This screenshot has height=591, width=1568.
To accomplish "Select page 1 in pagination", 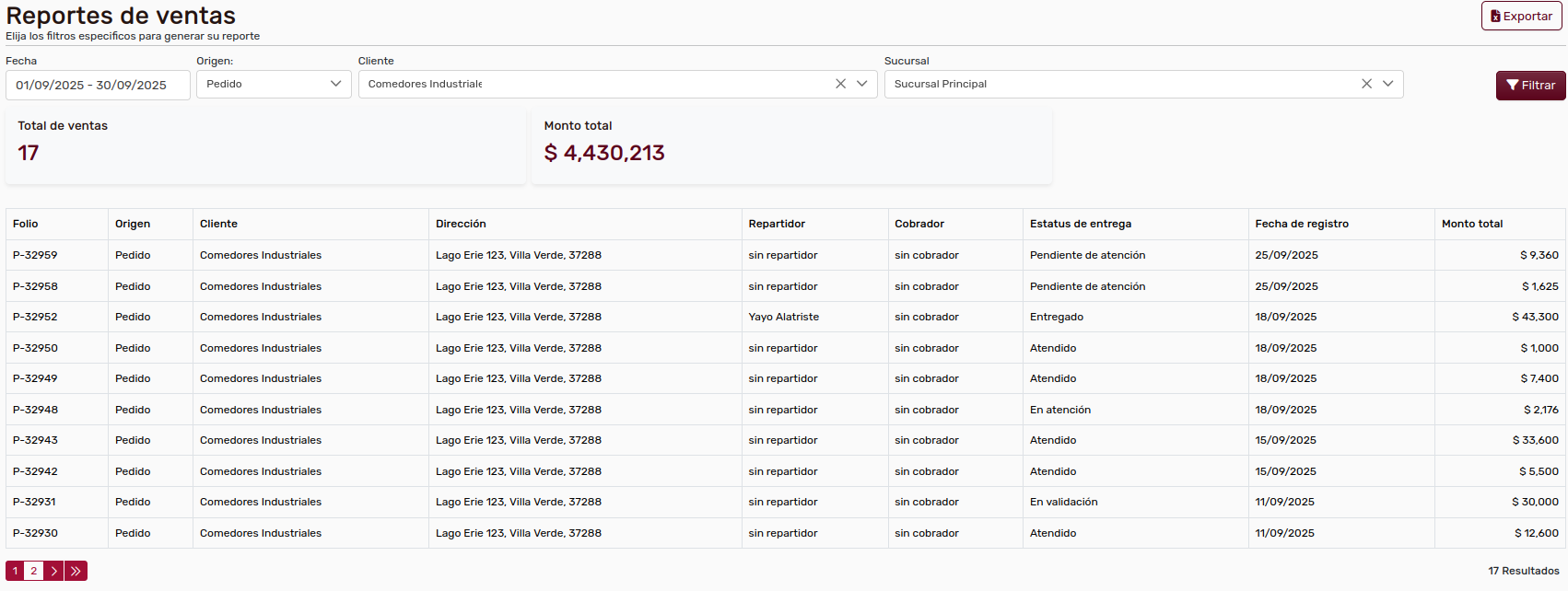I will coord(15,571).
